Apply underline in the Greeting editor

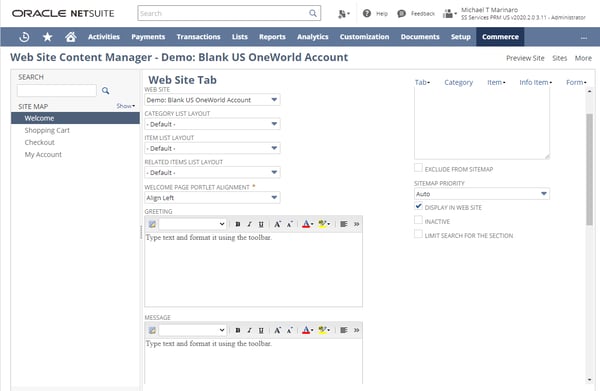[261, 224]
